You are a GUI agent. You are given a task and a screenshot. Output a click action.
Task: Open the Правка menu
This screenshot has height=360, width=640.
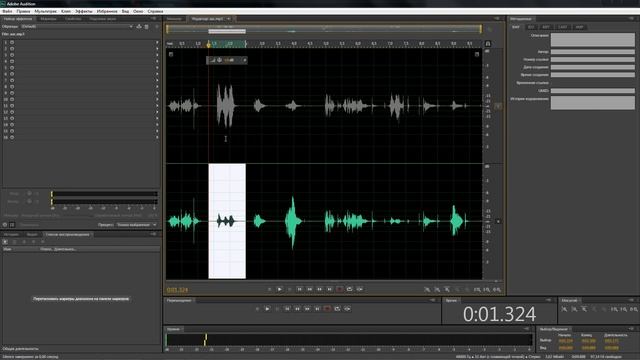[x=23, y=11]
